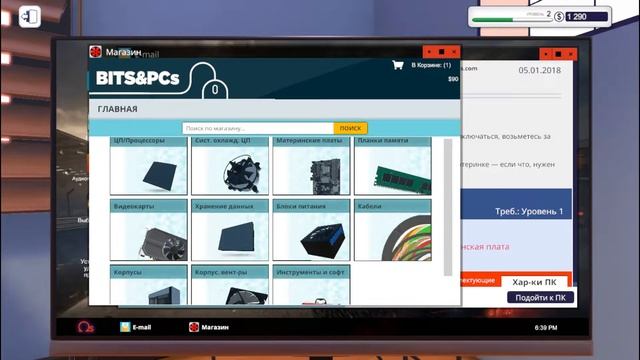Open Магазин from the taskbar
This screenshot has height=360, width=640.
coord(209,327)
